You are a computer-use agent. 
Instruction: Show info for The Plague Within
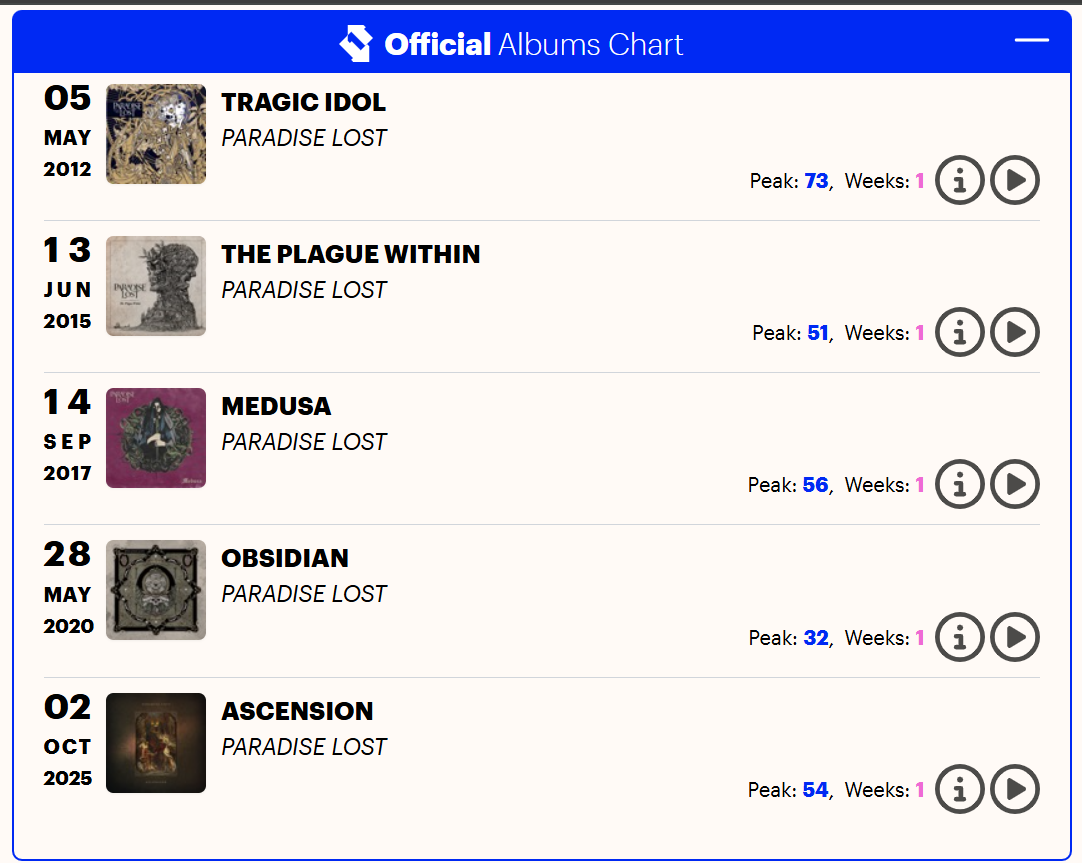coord(960,333)
